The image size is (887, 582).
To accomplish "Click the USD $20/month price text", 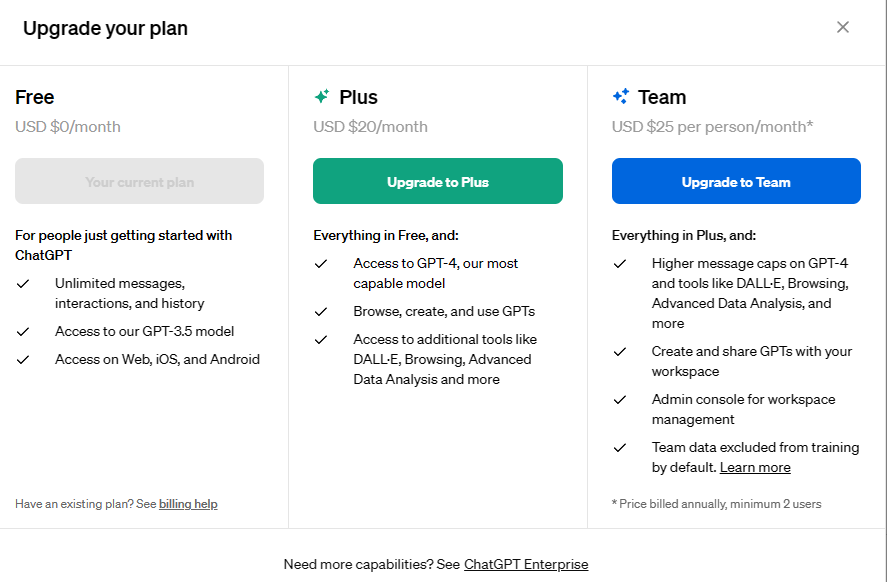I will click(x=370, y=127).
